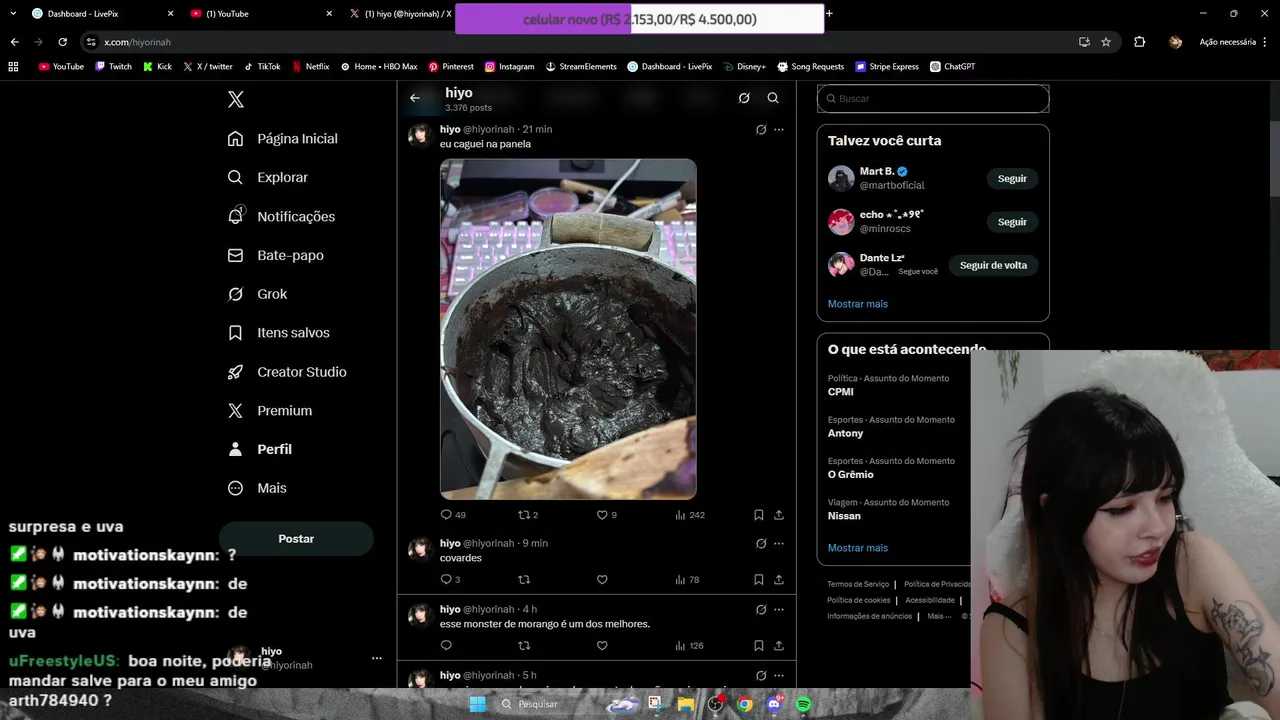Click the Postar button

point(296,539)
